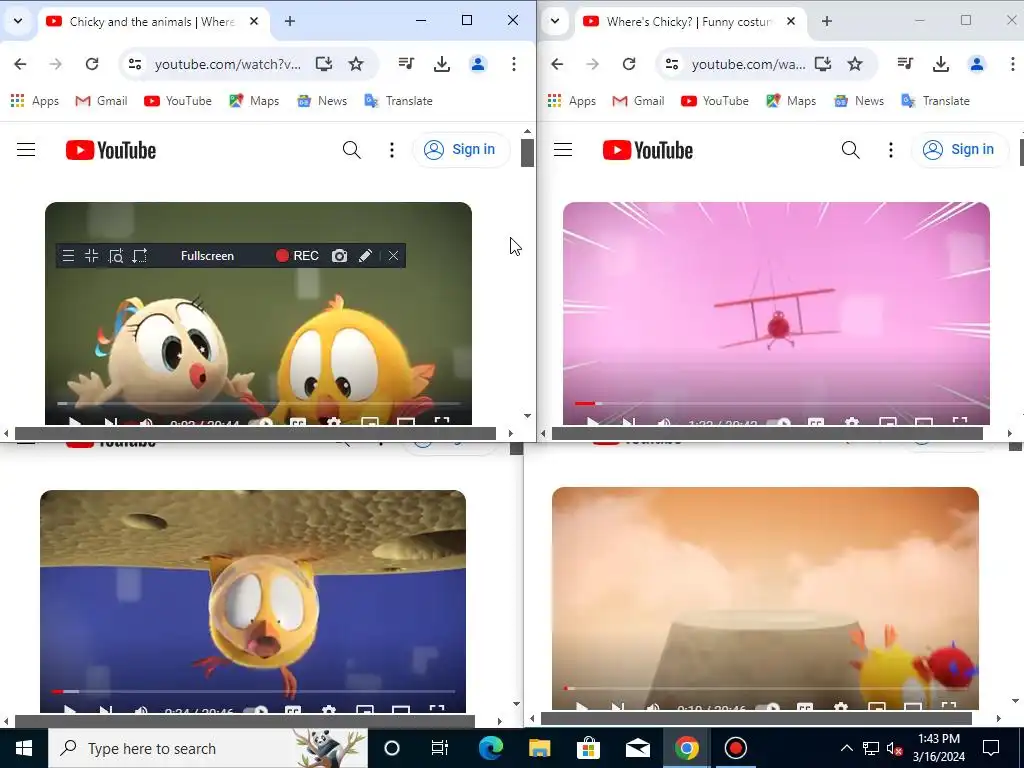
Task: Open a new tab in Funny costume window
Action: tap(827, 22)
